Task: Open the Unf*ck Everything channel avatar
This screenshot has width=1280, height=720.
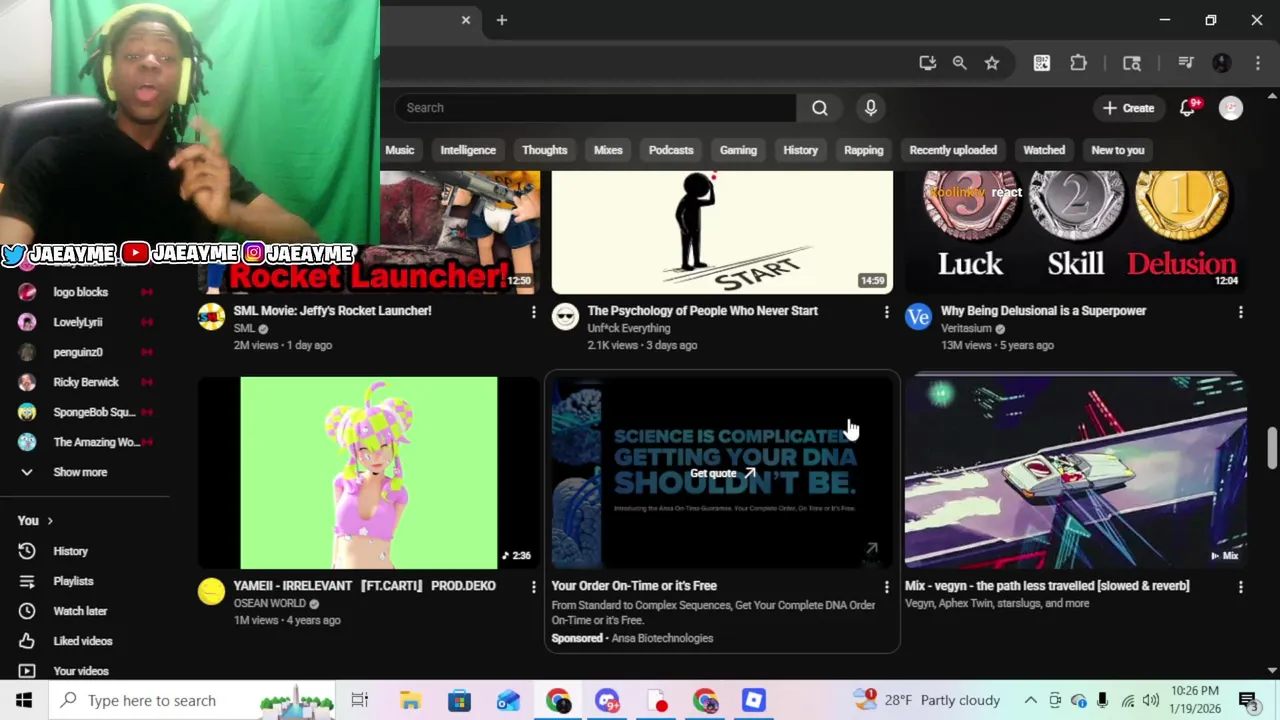Action: (565, 318)
